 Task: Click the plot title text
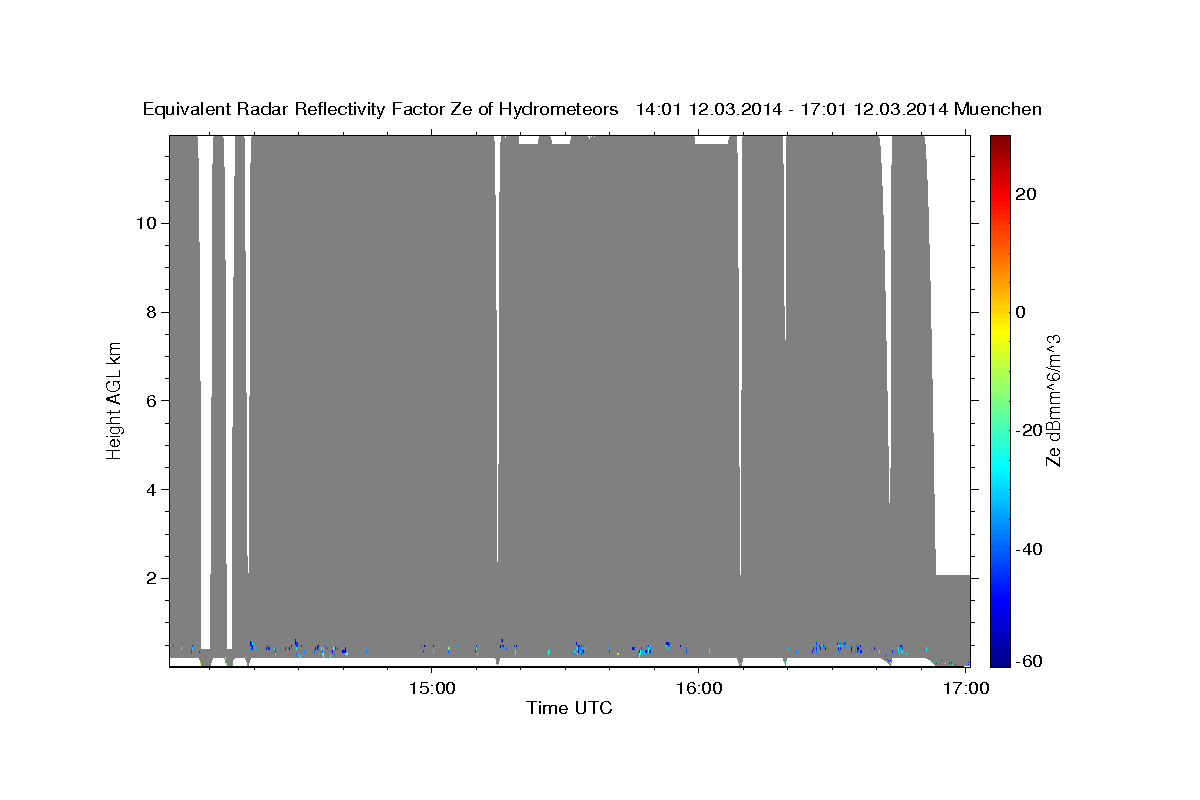593,109
